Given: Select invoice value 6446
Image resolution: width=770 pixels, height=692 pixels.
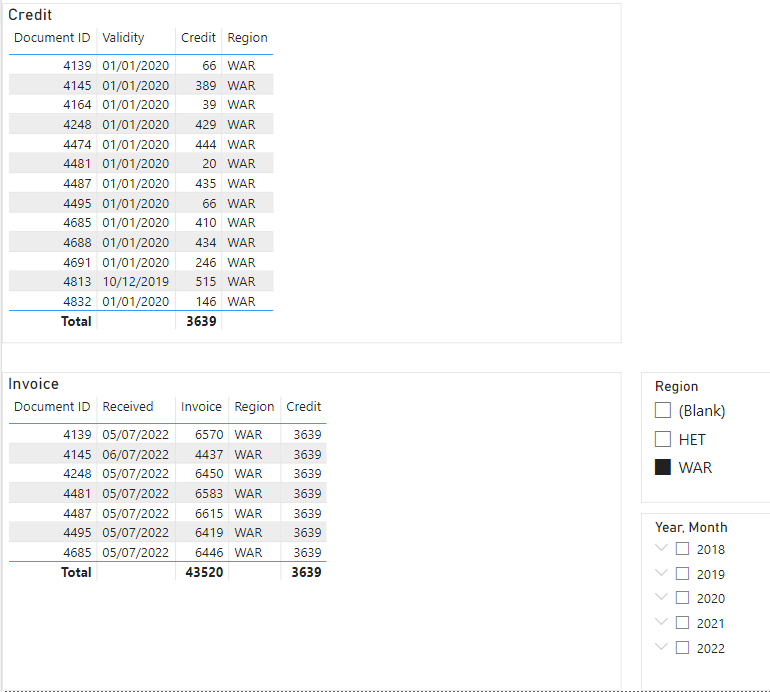Looking at the screenshot, I should (209, 553).
